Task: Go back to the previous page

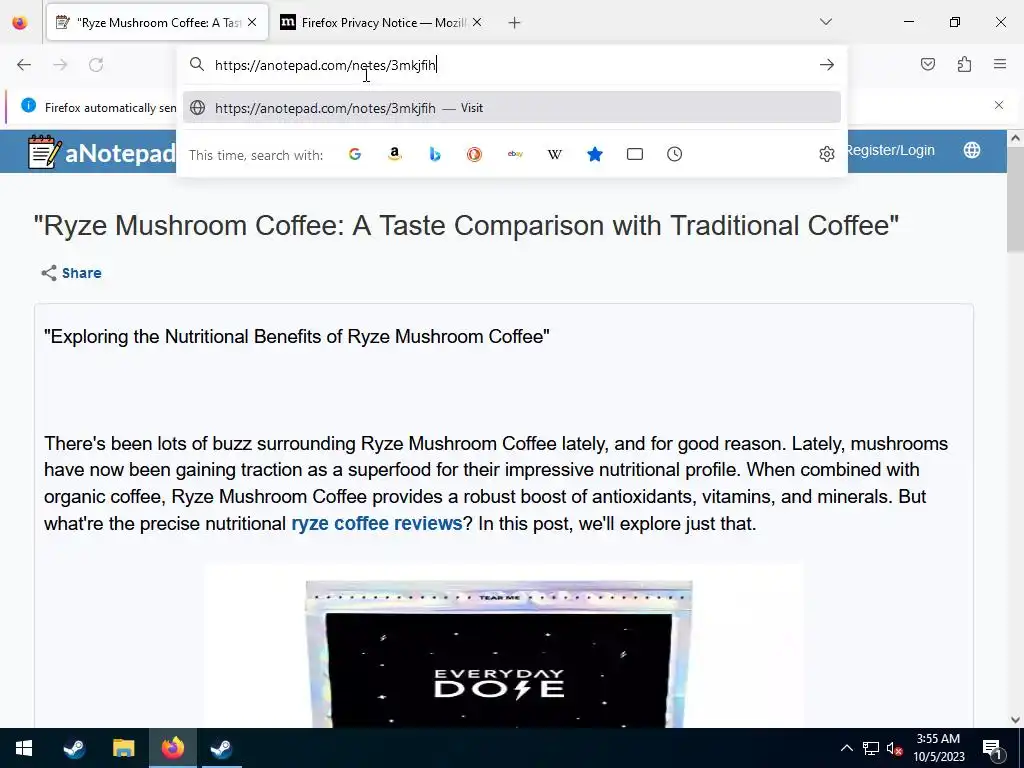Action: coord(24,65)
